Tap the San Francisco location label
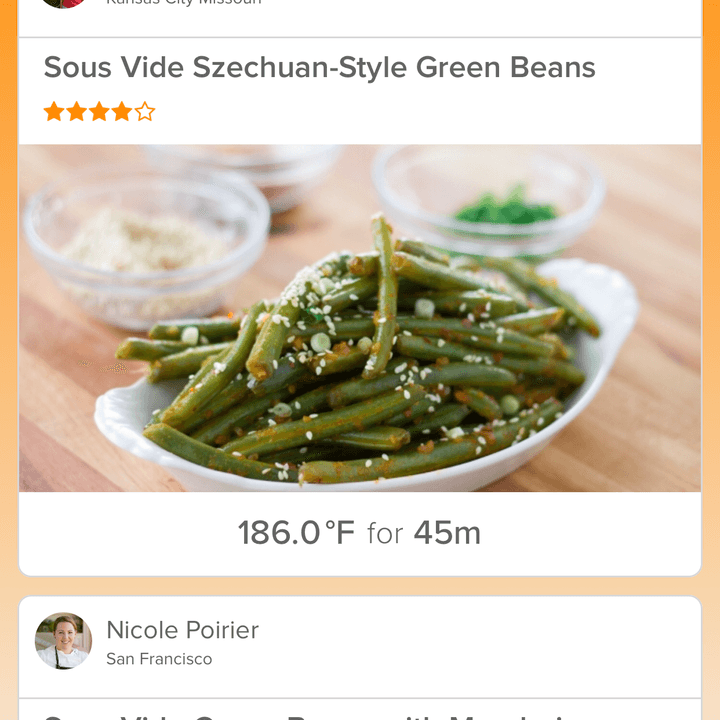720x720 pixels. [x=159, y=659]
